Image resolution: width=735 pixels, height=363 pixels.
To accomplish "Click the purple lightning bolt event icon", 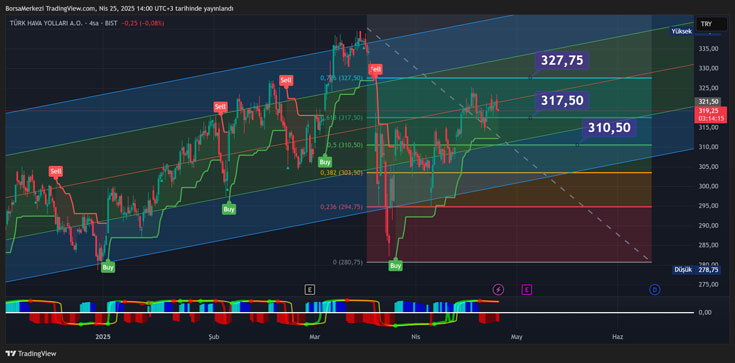I will [x=498, y=290].
